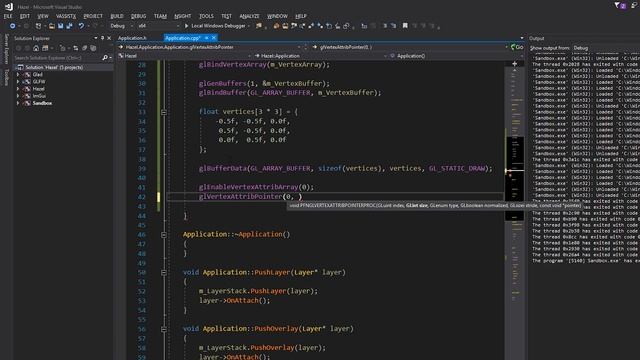This screenshot has width=640, height=360.
Task: Toggle a bookmark with the bookmark icon
Action: 405,26
